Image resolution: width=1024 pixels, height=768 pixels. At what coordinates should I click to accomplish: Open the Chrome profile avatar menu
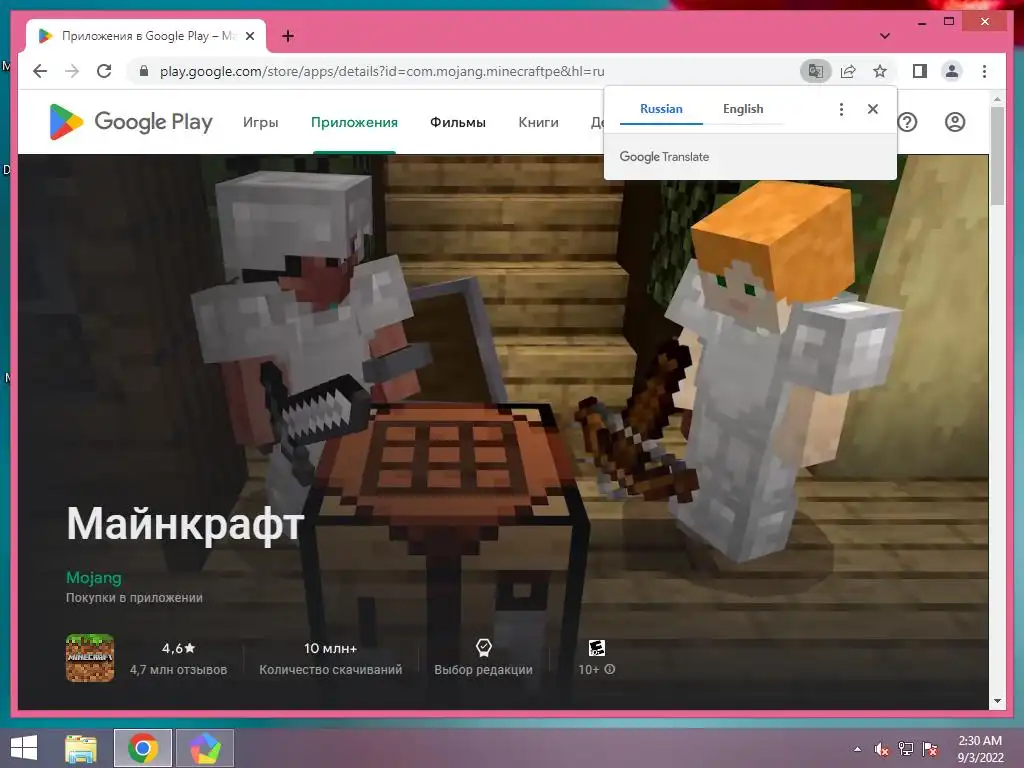click(952, 71)
